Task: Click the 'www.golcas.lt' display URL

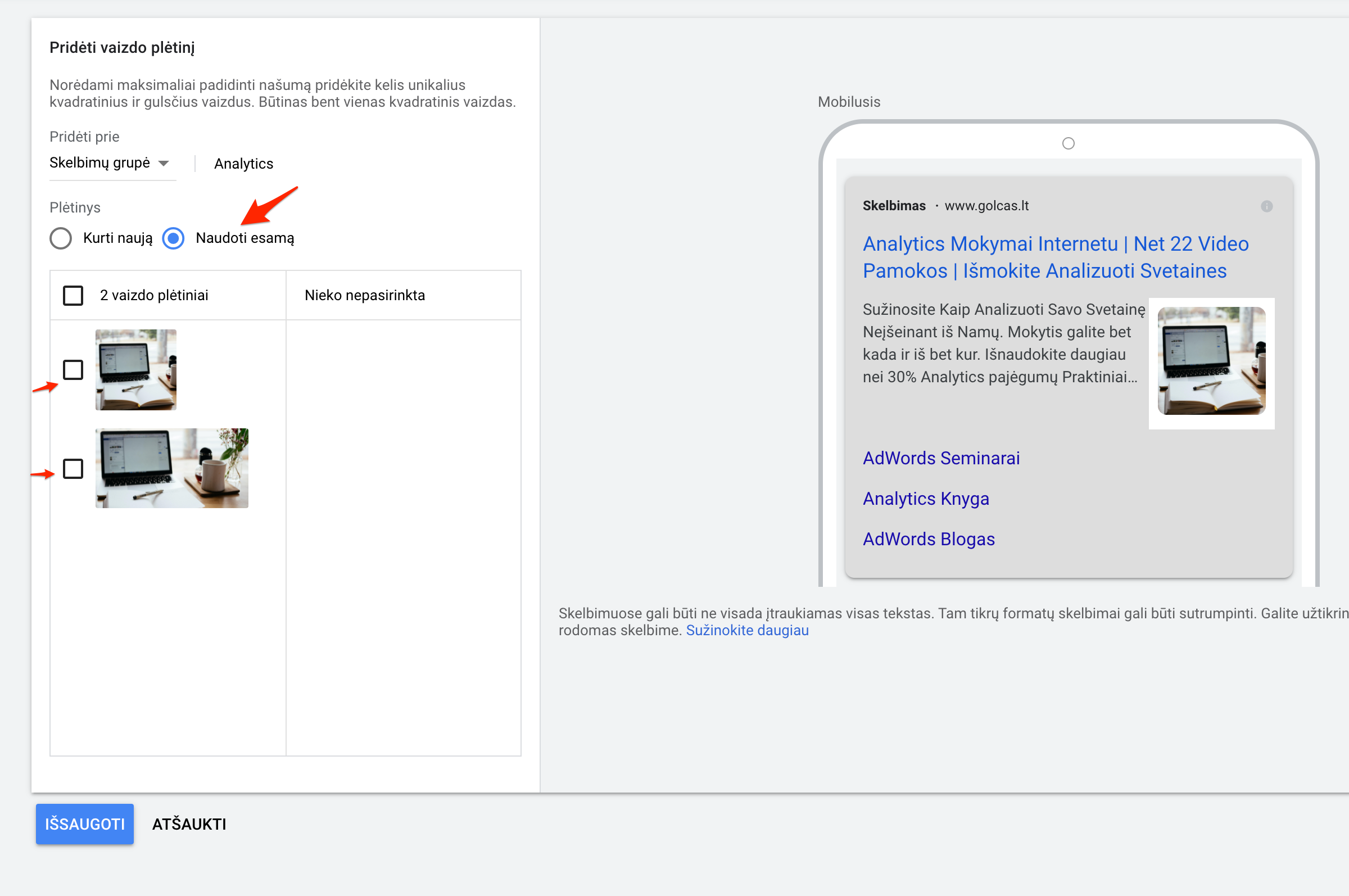Action: pyautogui.click(x=986, y=206)
